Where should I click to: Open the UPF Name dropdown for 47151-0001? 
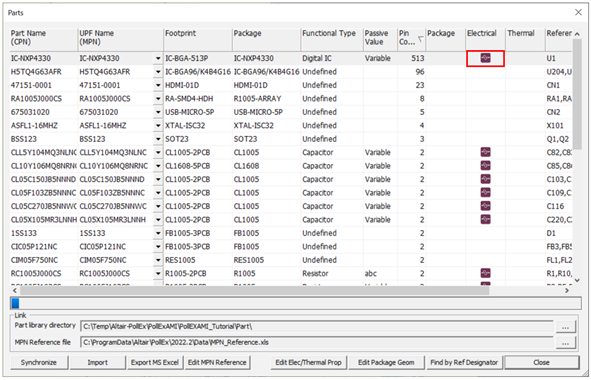tap(158, 85)
